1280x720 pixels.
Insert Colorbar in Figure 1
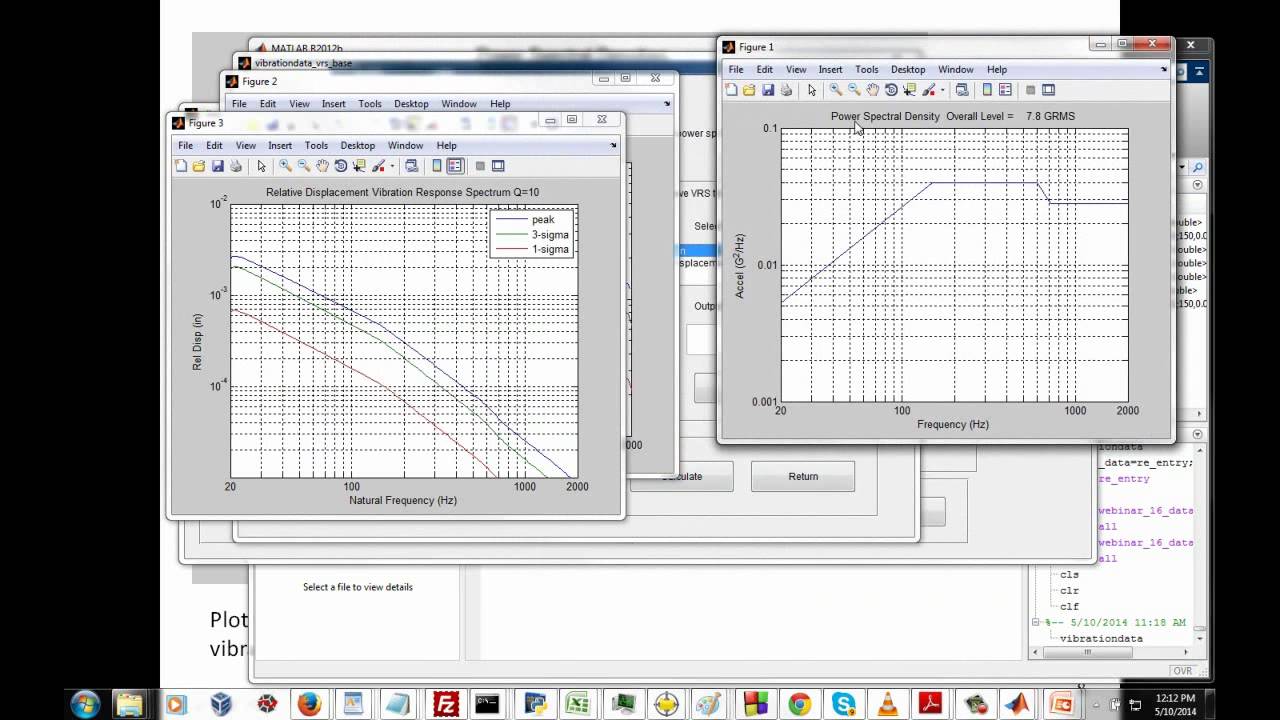pyautogui.click(x=987, y=90)
